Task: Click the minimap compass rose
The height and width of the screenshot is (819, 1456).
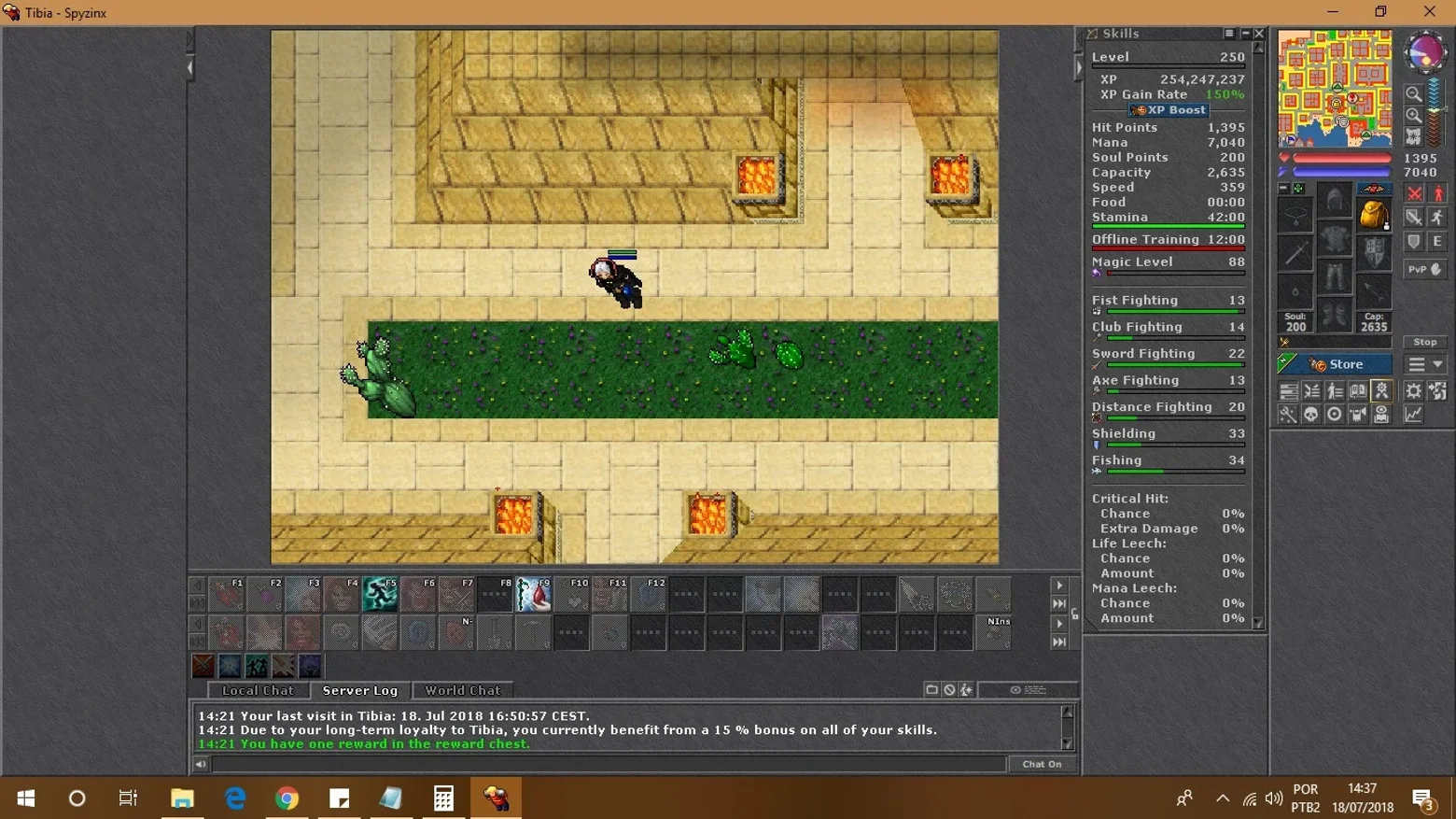Action: click(x=1425, y=52)
